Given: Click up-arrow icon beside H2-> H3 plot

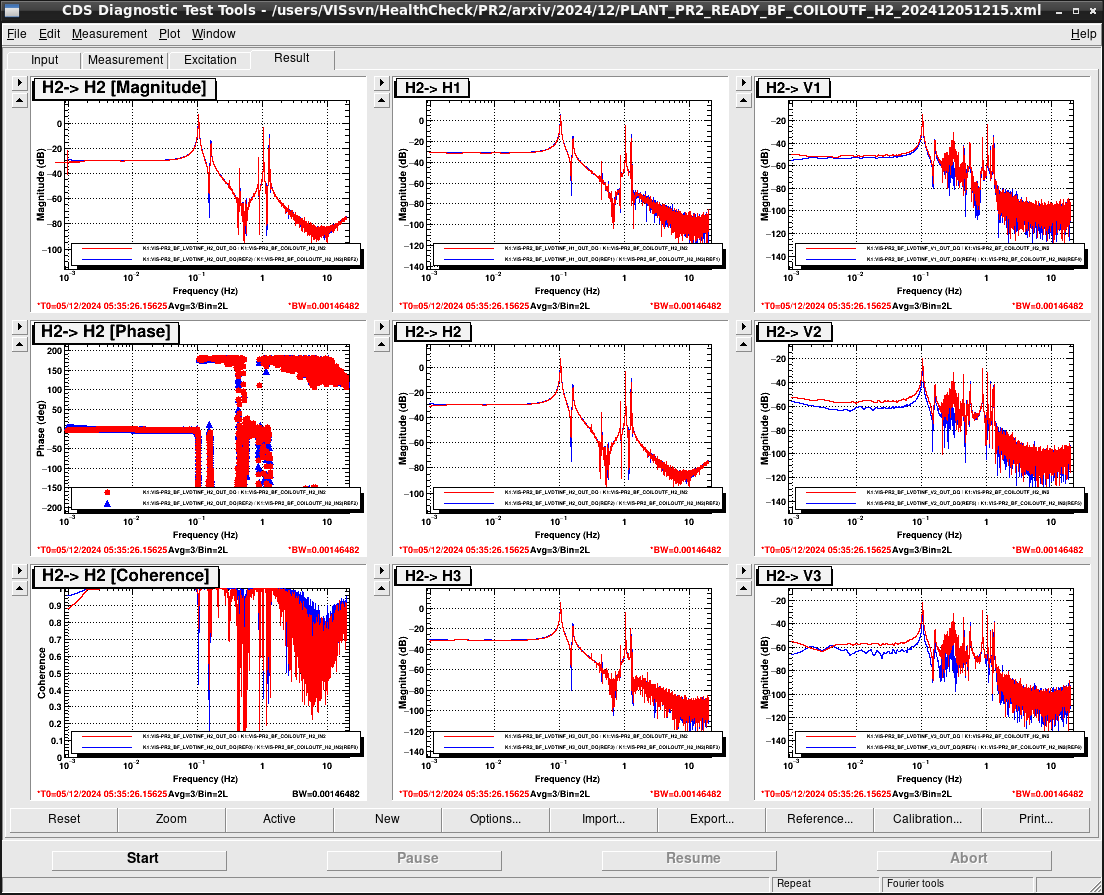Looking at the screenshot, I should (x=382, y=589).
